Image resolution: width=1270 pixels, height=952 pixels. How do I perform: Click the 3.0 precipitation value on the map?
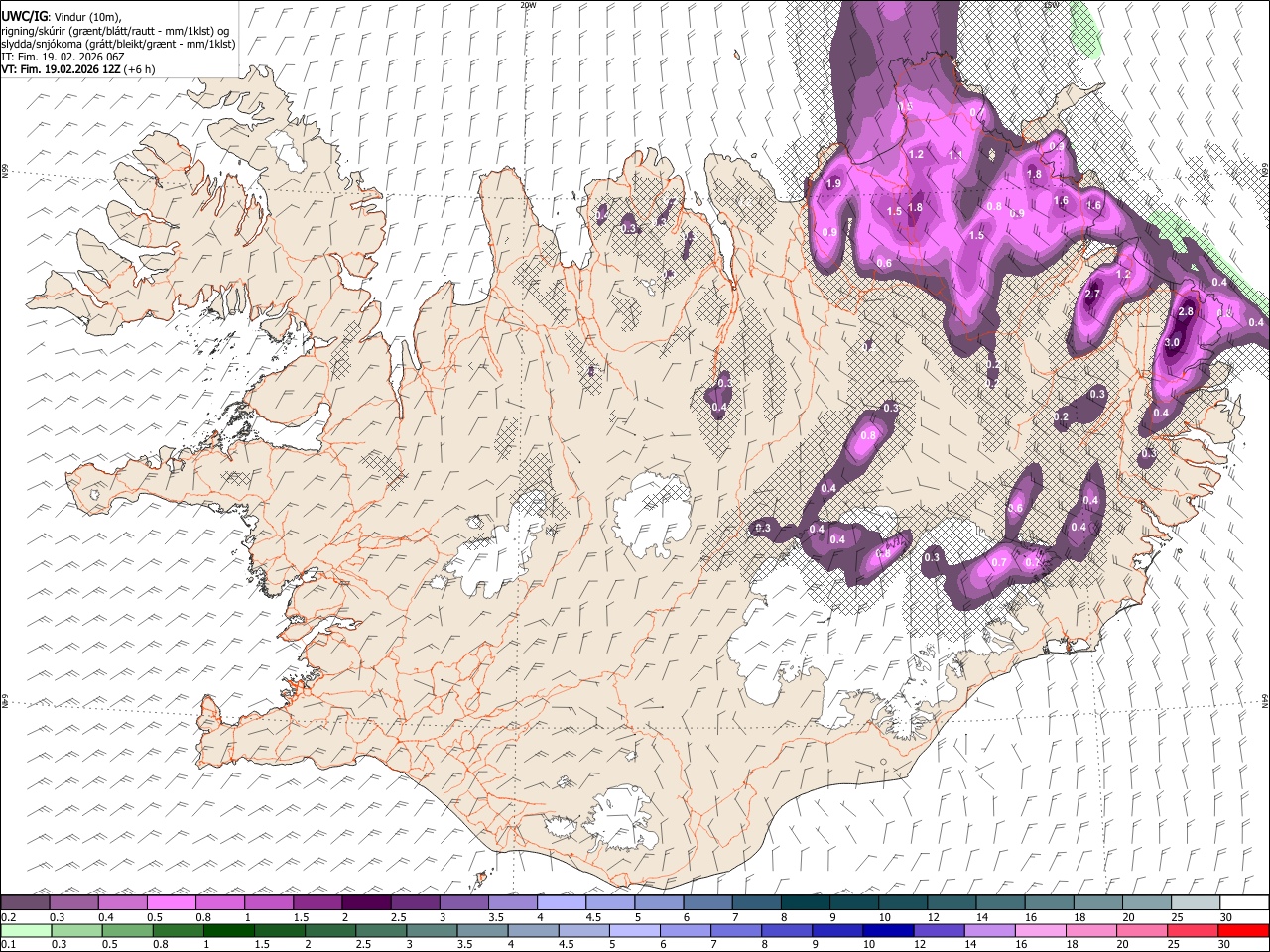(1172, 342)
